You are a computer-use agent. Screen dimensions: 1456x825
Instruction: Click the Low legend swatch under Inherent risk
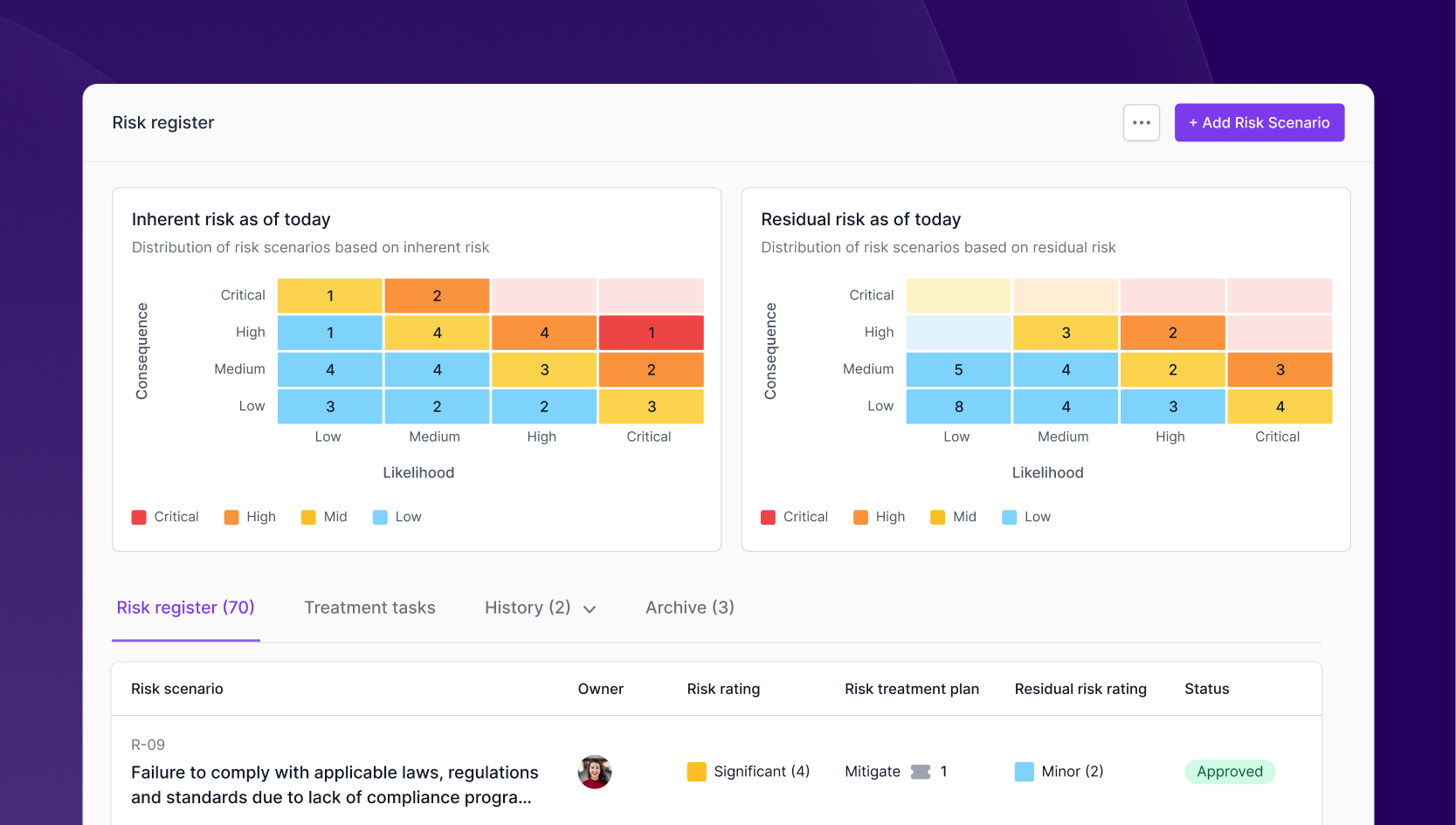click(x=380, y=517)
